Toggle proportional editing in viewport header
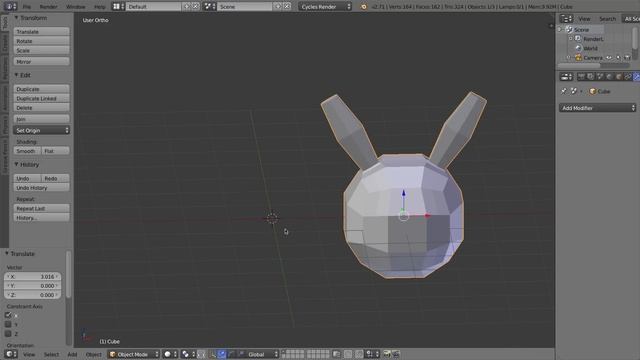The height and width of the screenshot is (360, 640). point(348,354)
